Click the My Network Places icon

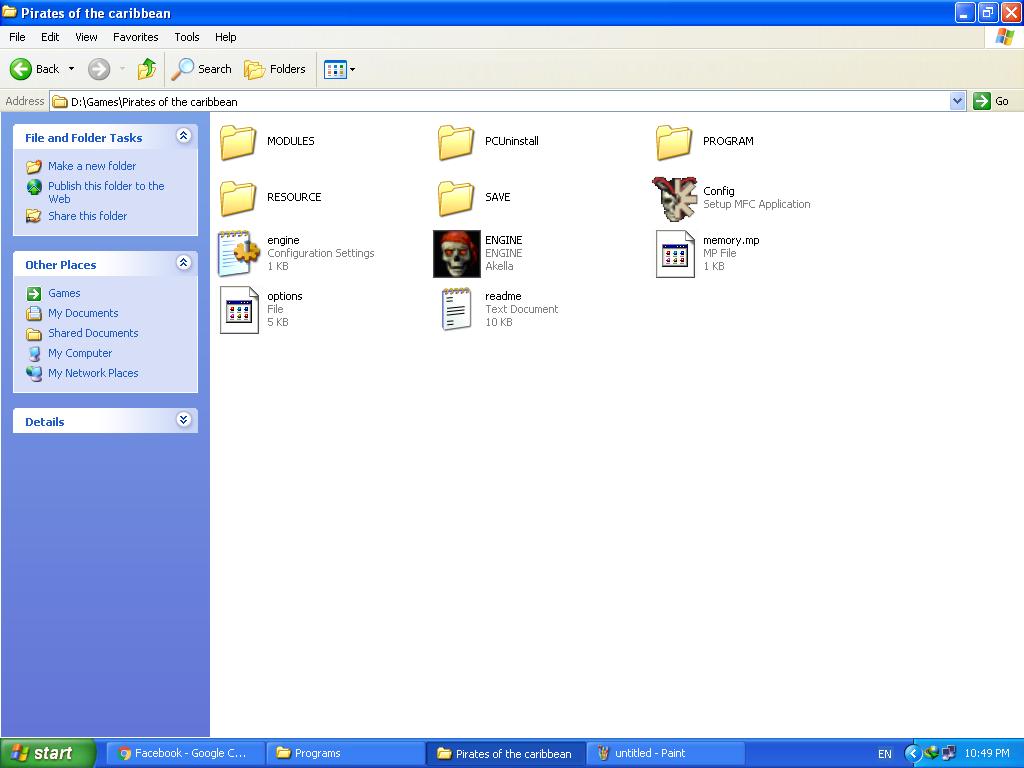point(34,374)
